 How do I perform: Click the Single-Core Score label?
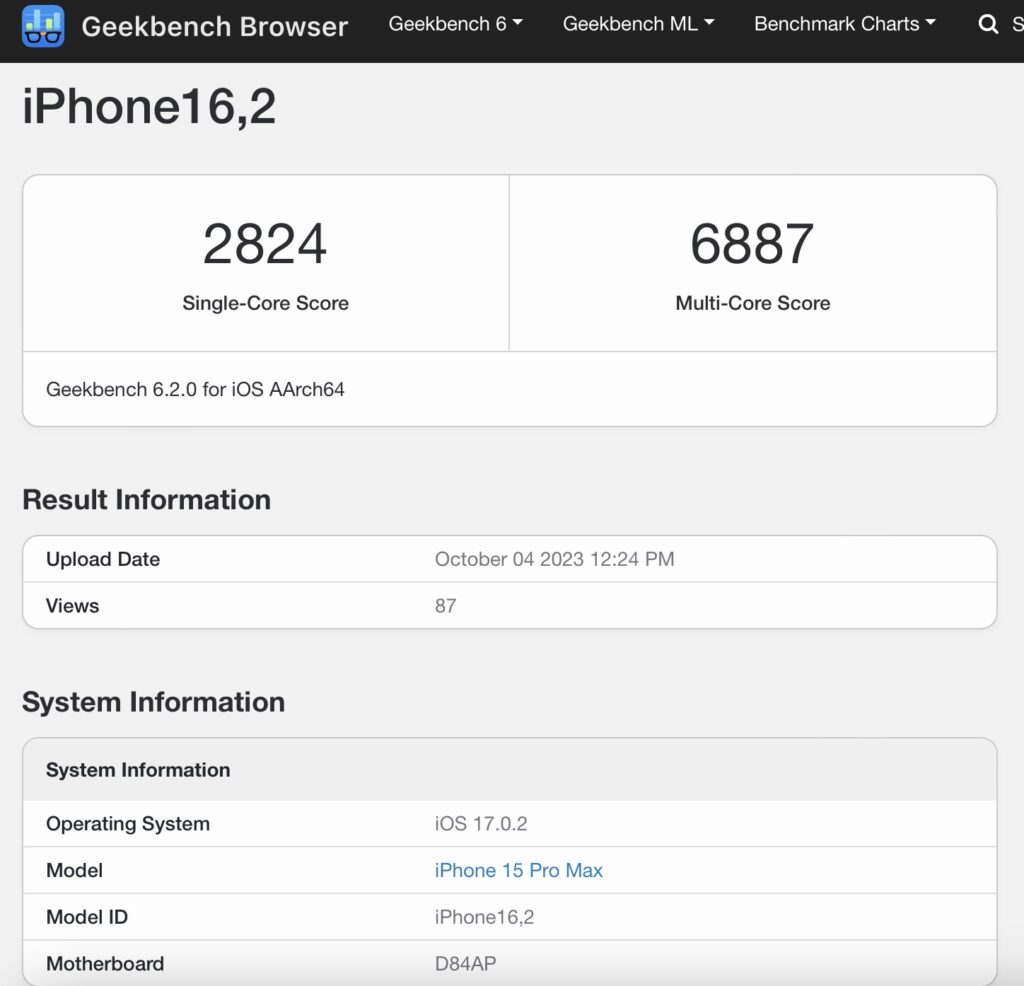pyautogui.click(x=265, y=303)
